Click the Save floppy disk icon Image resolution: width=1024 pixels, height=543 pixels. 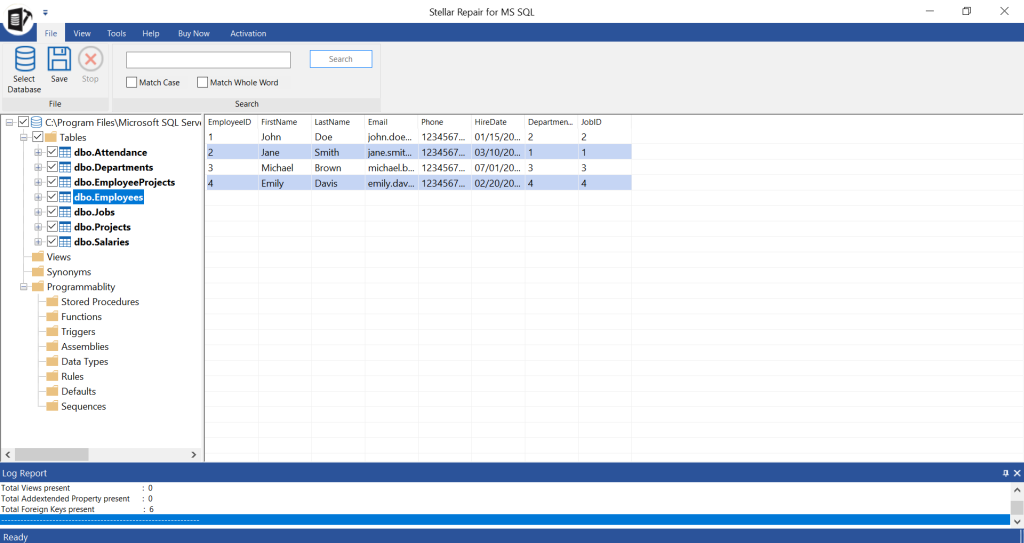[x=59, y=59]
